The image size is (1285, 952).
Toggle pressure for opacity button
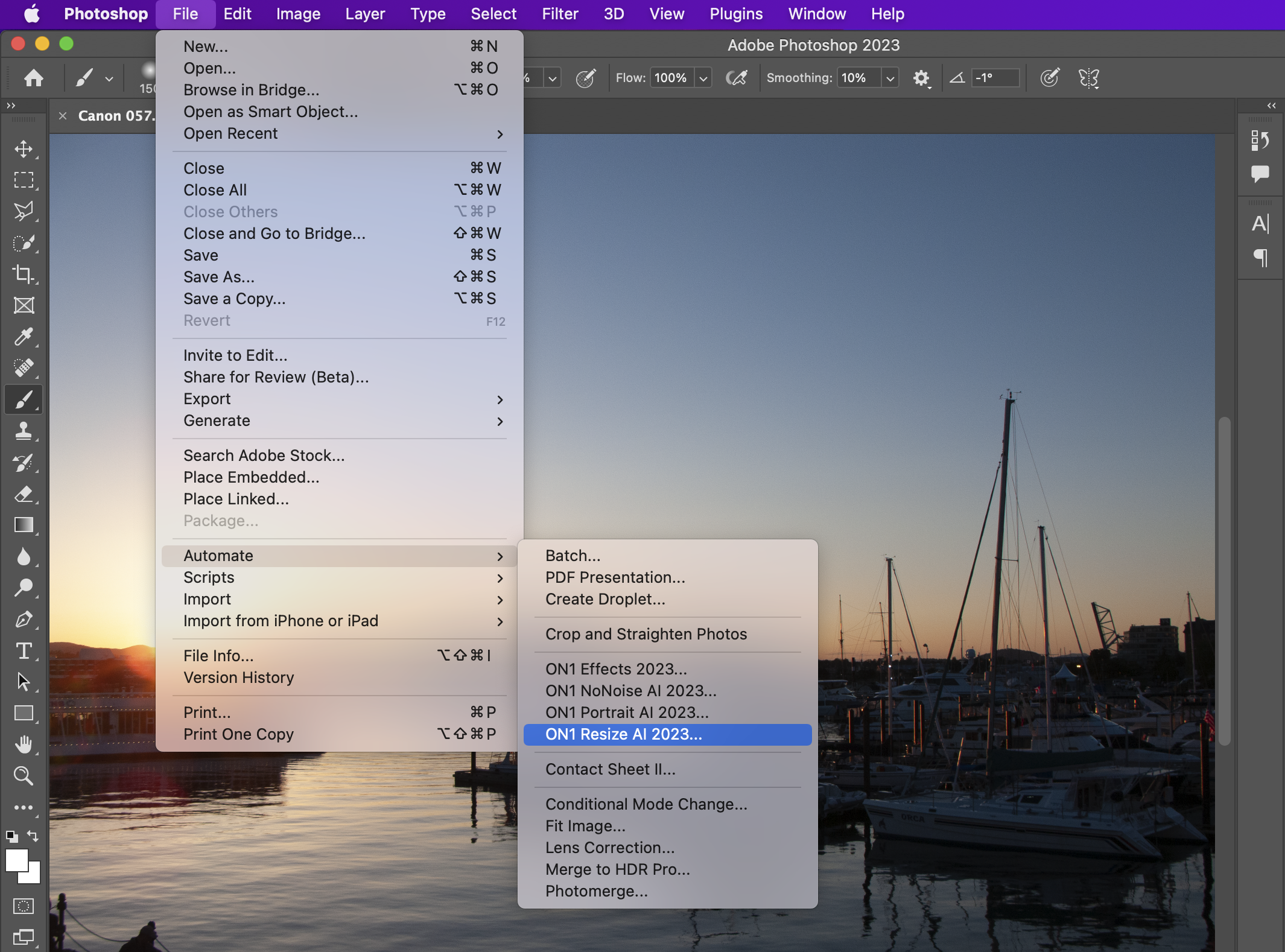pos(586,78)
